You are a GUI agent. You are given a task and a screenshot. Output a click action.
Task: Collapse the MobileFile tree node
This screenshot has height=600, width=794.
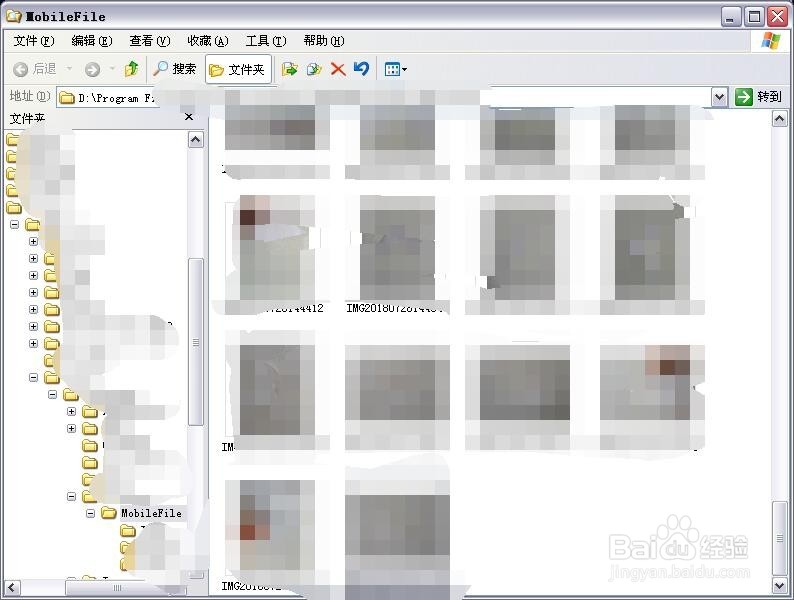coord(90,513)
